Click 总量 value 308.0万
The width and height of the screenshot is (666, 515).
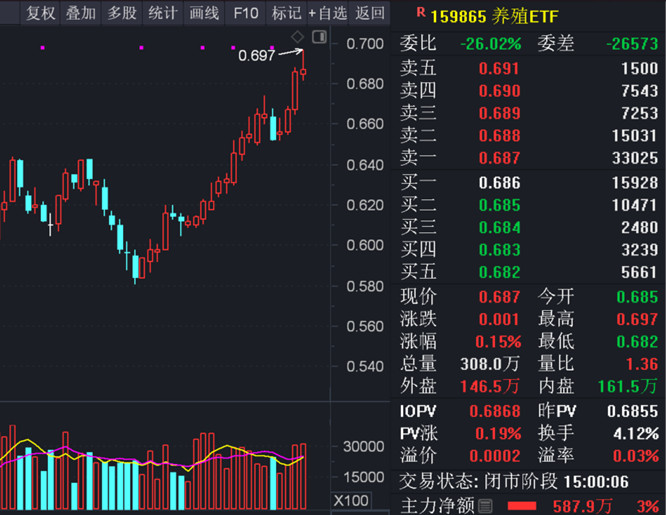[x=490, y=364]
